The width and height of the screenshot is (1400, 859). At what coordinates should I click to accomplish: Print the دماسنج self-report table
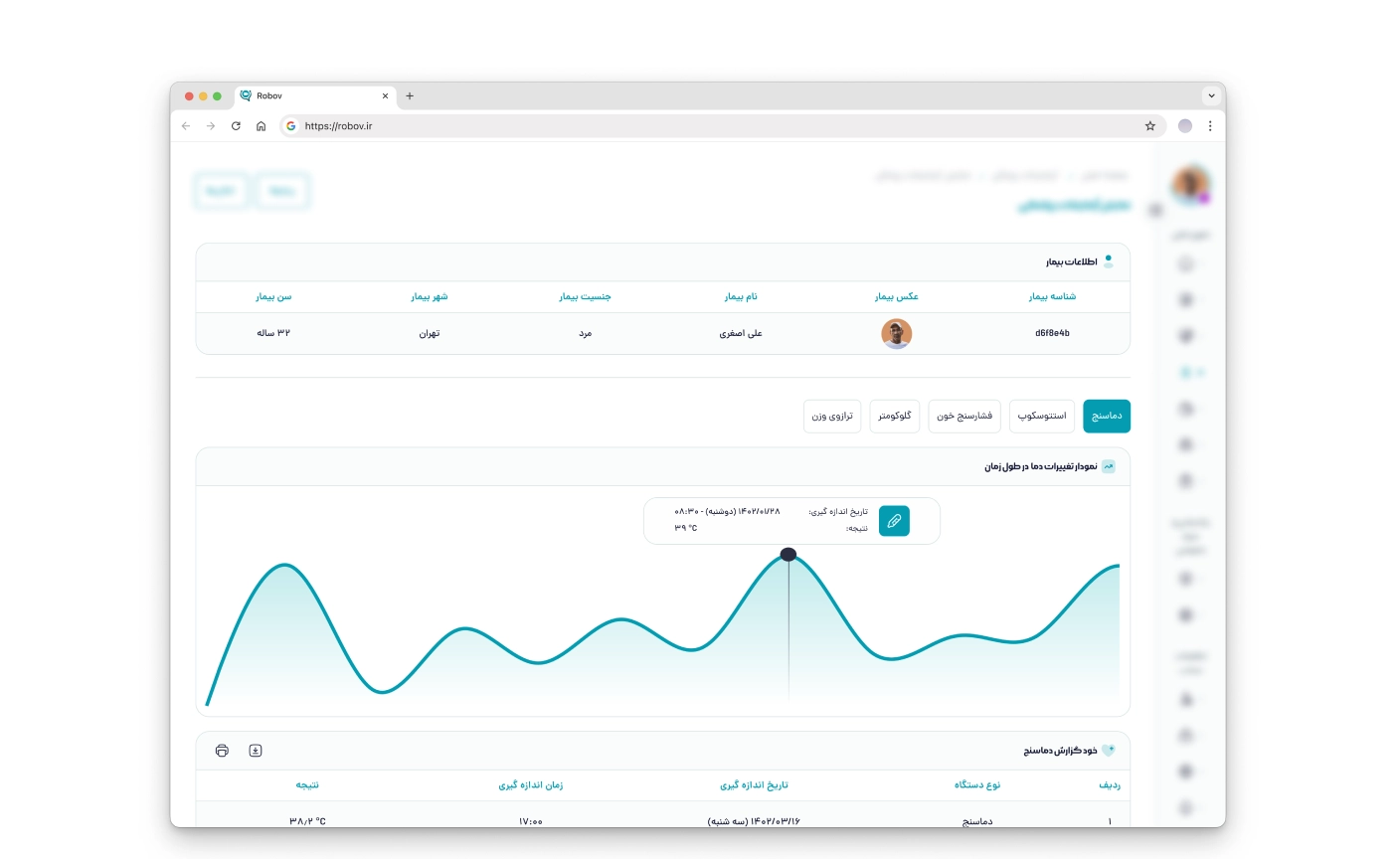(x=223, y=751)
